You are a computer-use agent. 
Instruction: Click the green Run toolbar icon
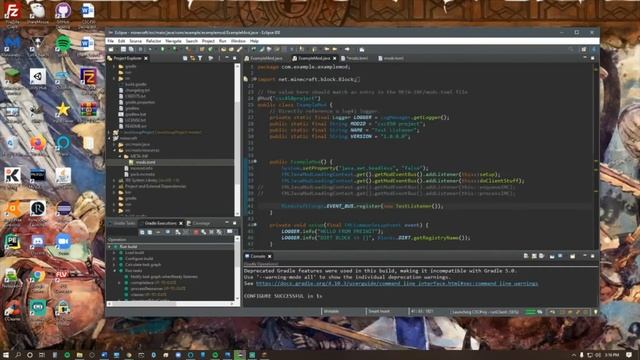[162, 49]
